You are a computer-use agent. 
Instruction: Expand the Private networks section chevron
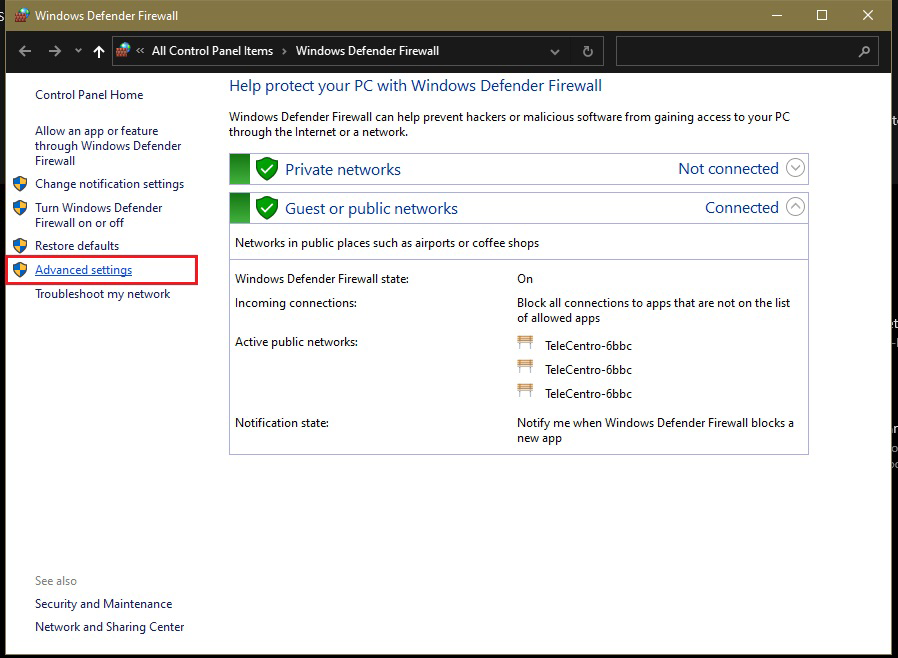(x=795, y=168)
